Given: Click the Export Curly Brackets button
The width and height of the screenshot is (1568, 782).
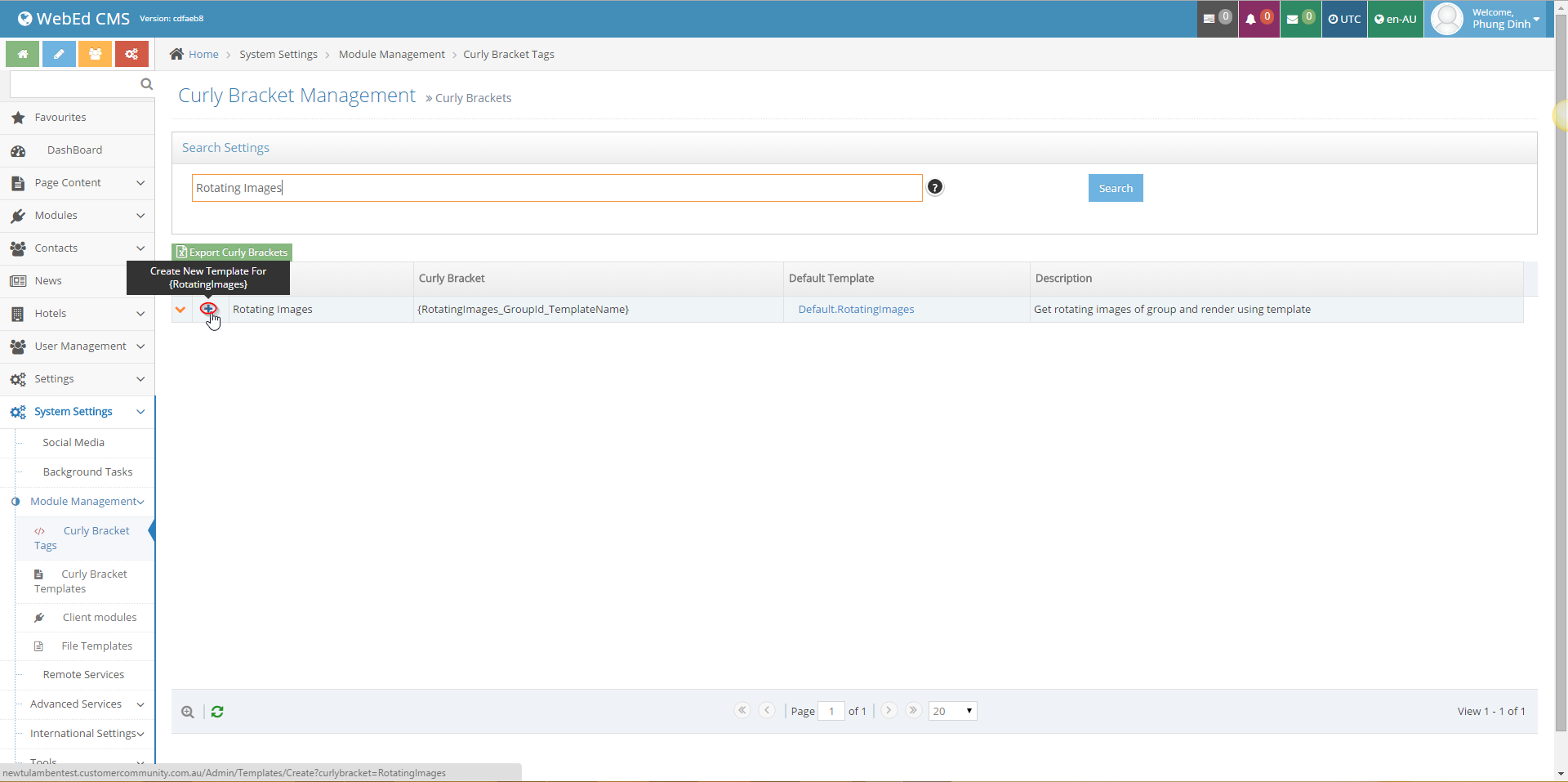Looking at the screenshot, I should 232,252.
